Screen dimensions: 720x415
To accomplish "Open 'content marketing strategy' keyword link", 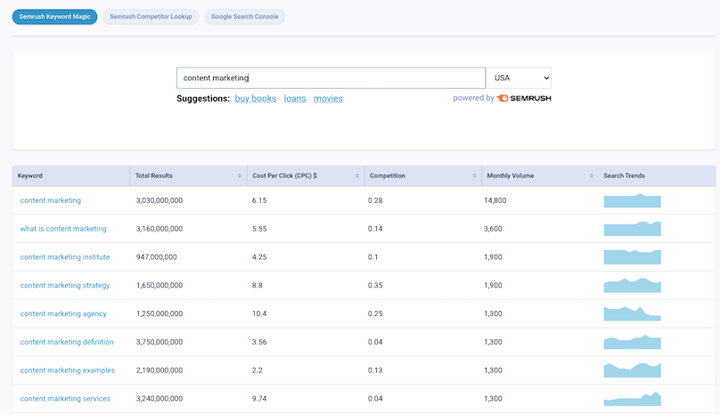I will (x=65, y=286).
